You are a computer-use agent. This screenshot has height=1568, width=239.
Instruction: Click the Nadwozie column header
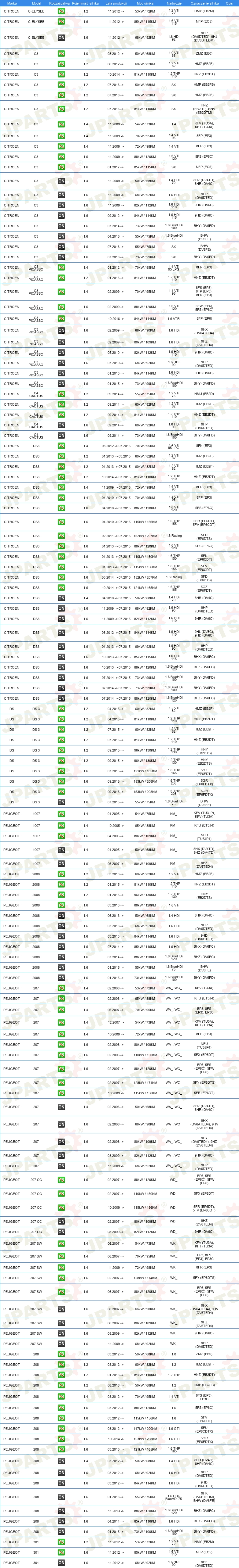(174, 3)
